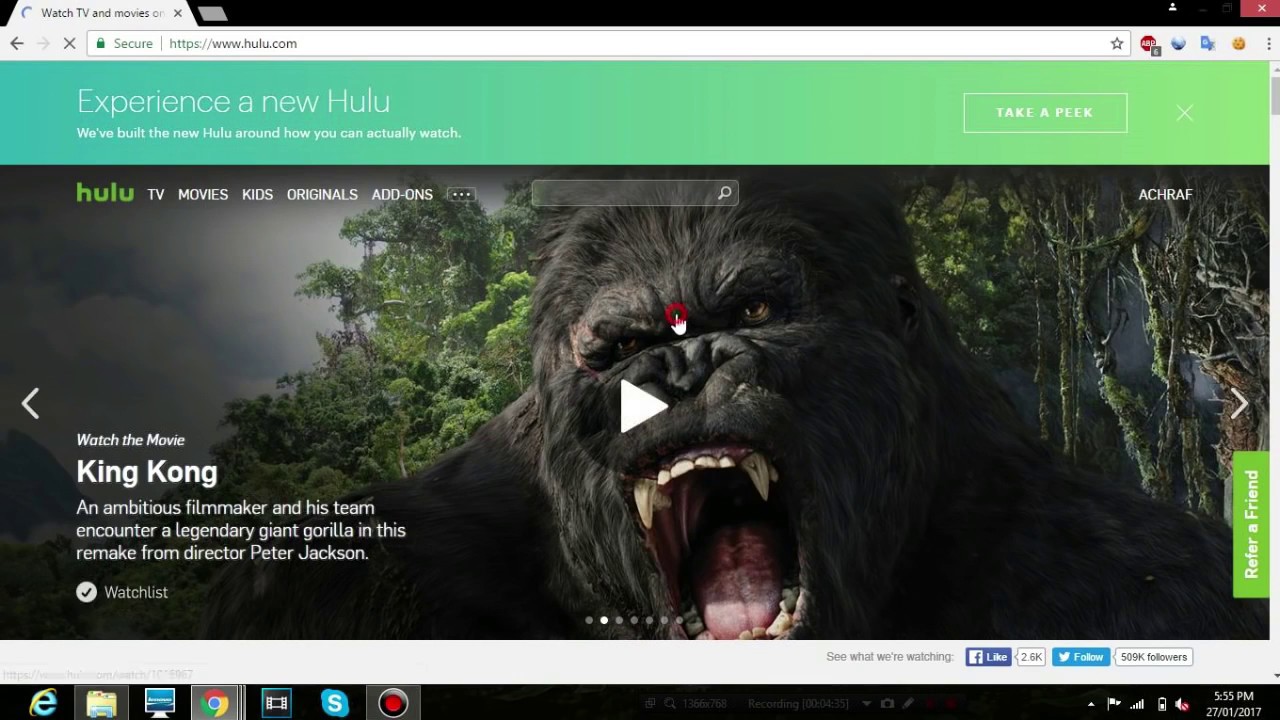Select the fifth carousel dot
This screenshot has height=720, width=1280.
pyautogui.click(x=649, y=620)
